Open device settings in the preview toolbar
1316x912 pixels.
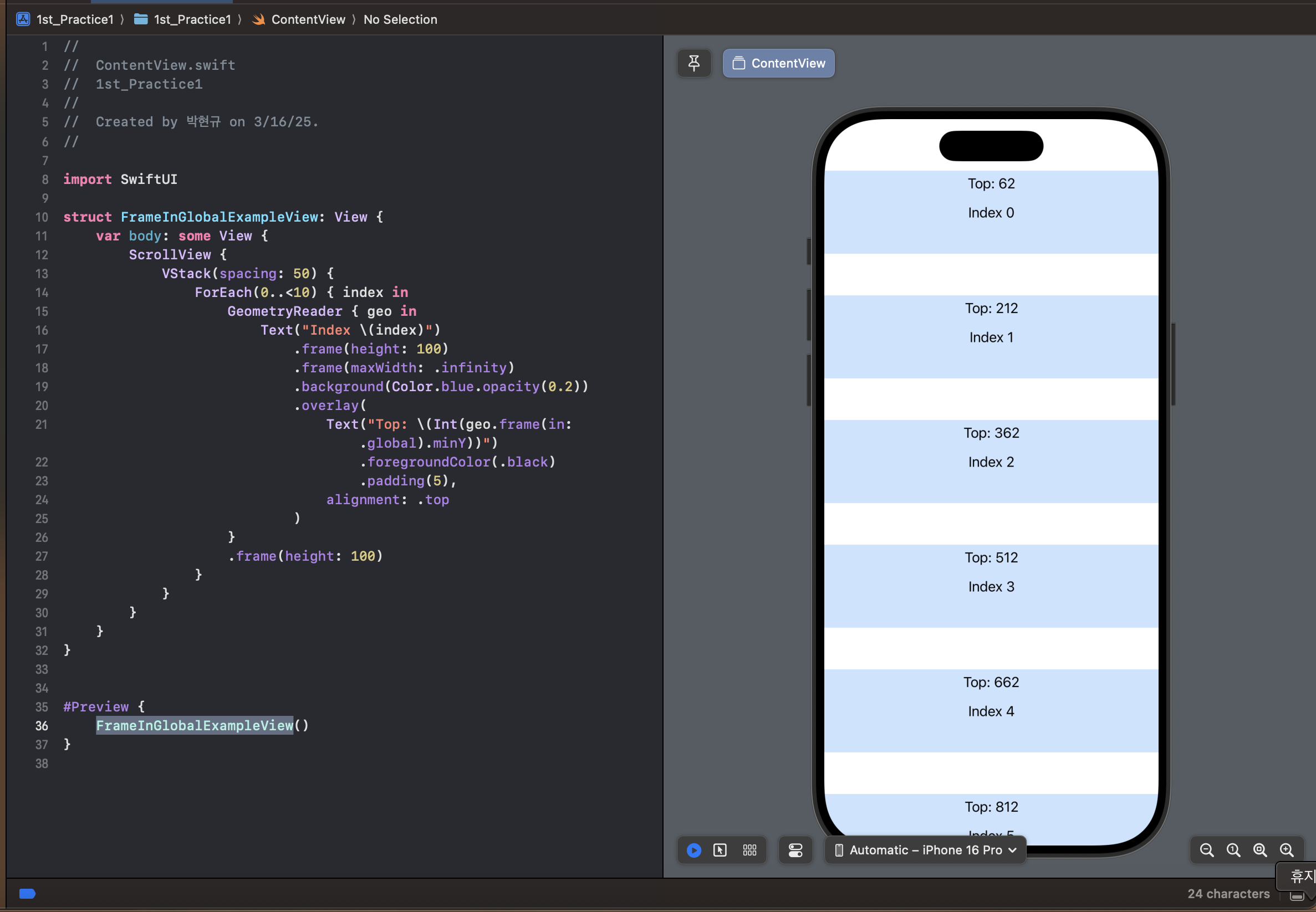[795, 850]
